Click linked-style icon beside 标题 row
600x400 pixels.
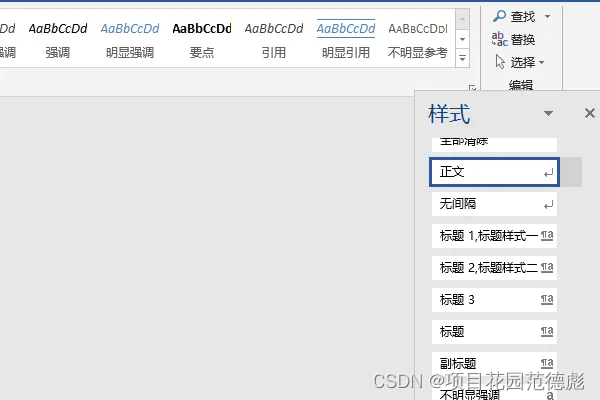click(x=547, y=331)
